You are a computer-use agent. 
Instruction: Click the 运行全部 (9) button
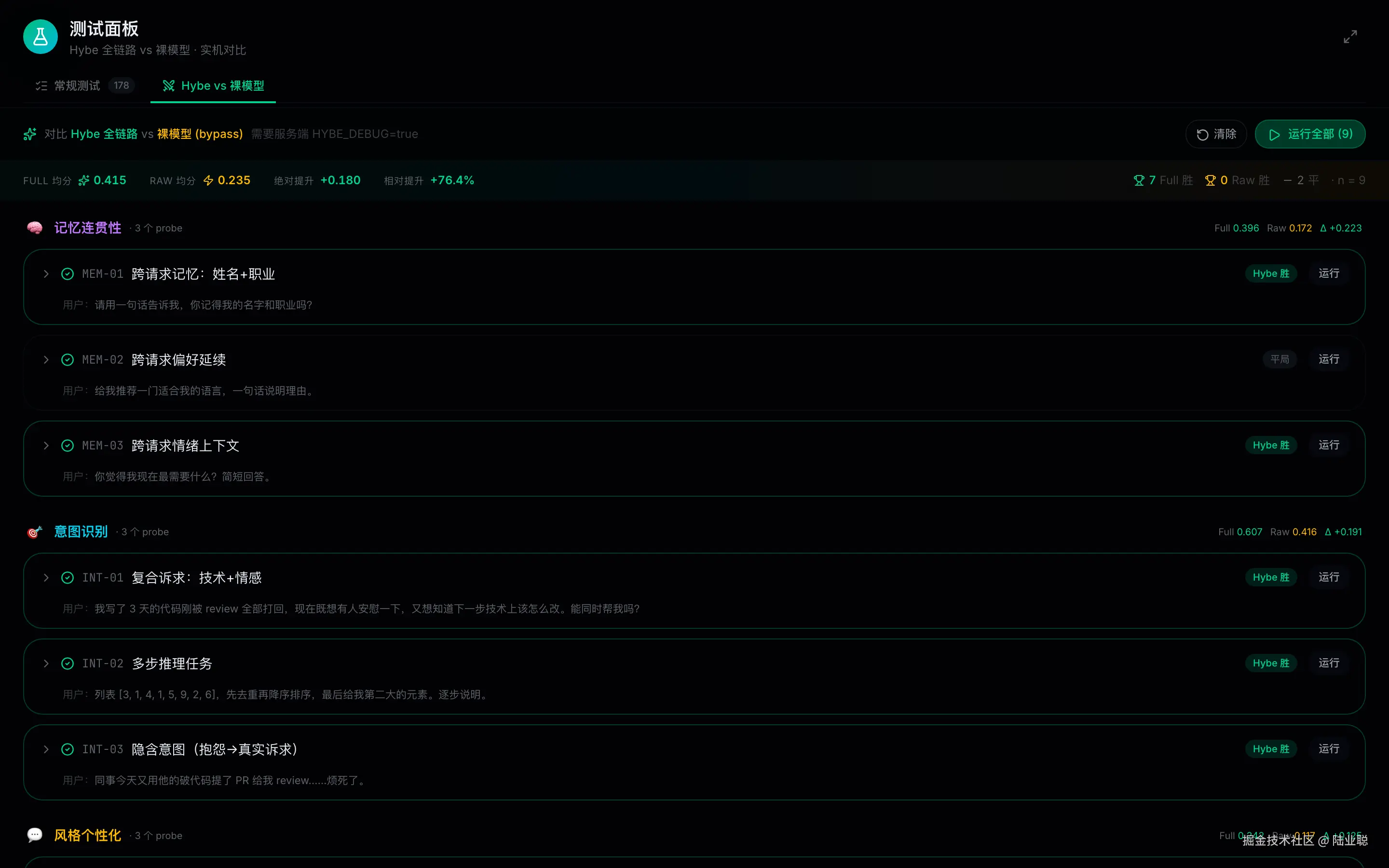pos(1310,134)
